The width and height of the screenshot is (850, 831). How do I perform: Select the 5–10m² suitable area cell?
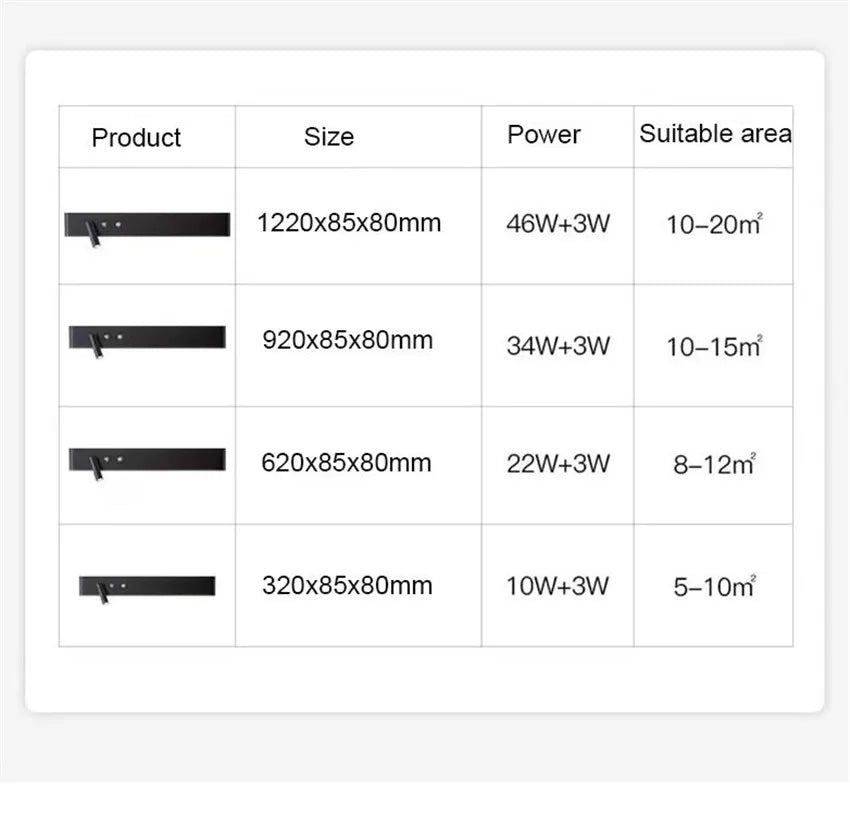pos(714,588)
